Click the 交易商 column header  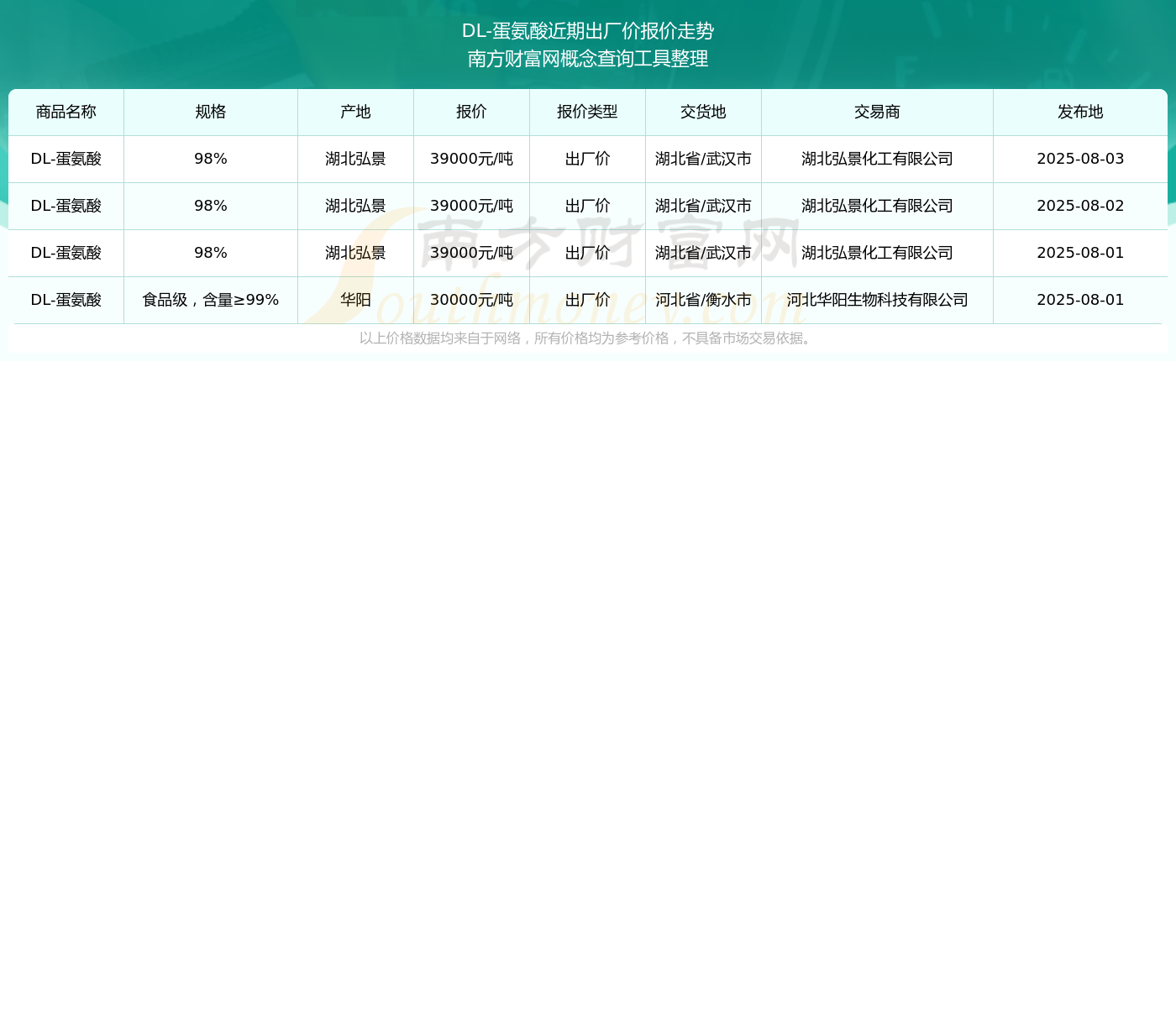pyautogui.click(x=877, y=112)
